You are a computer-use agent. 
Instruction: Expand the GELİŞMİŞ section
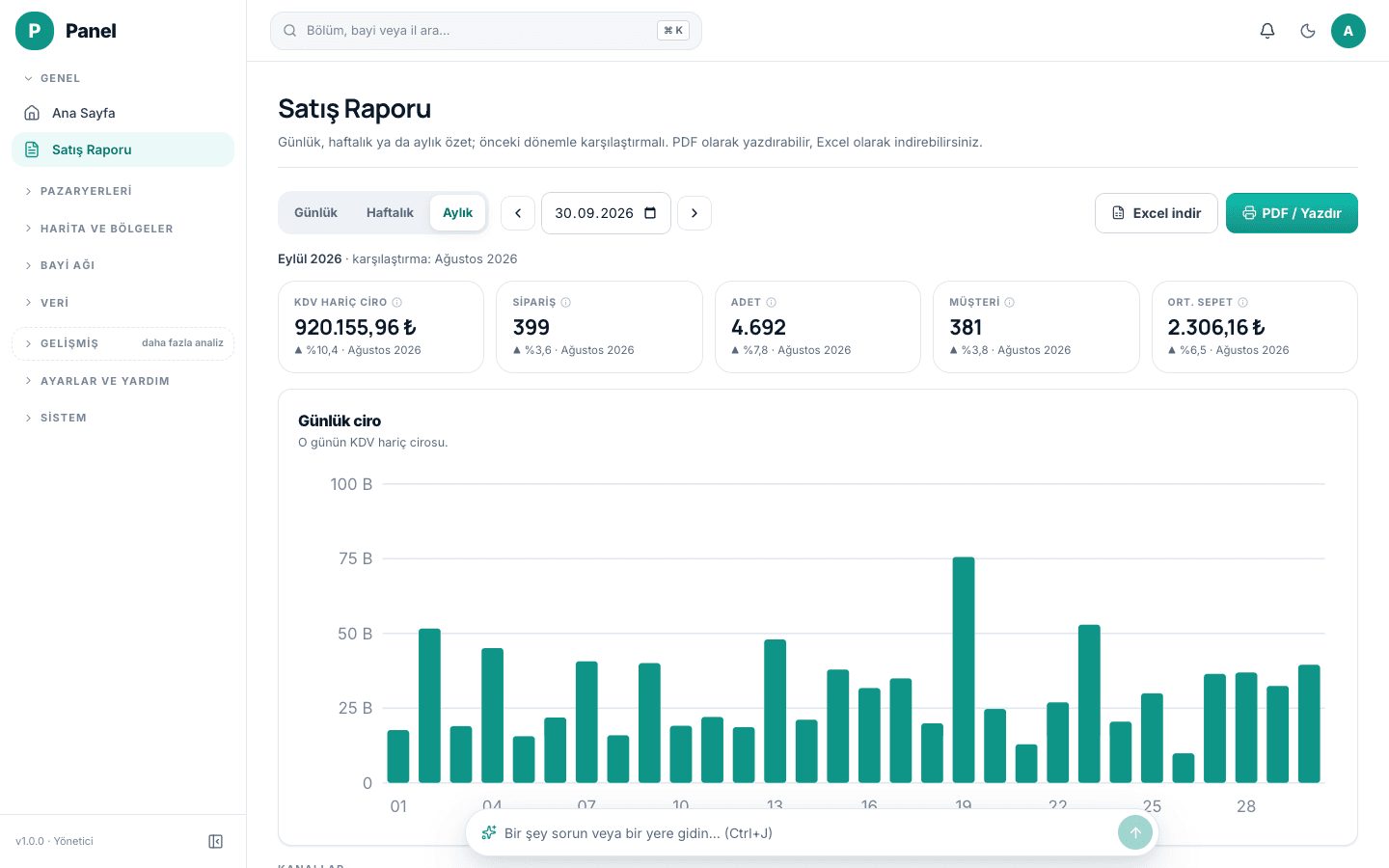click(x=123, y=343)
